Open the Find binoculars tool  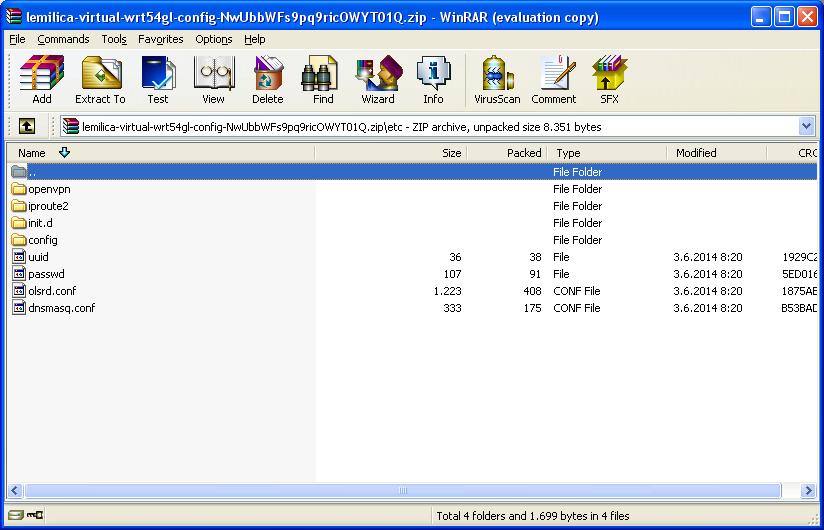(x=323, y=79)
